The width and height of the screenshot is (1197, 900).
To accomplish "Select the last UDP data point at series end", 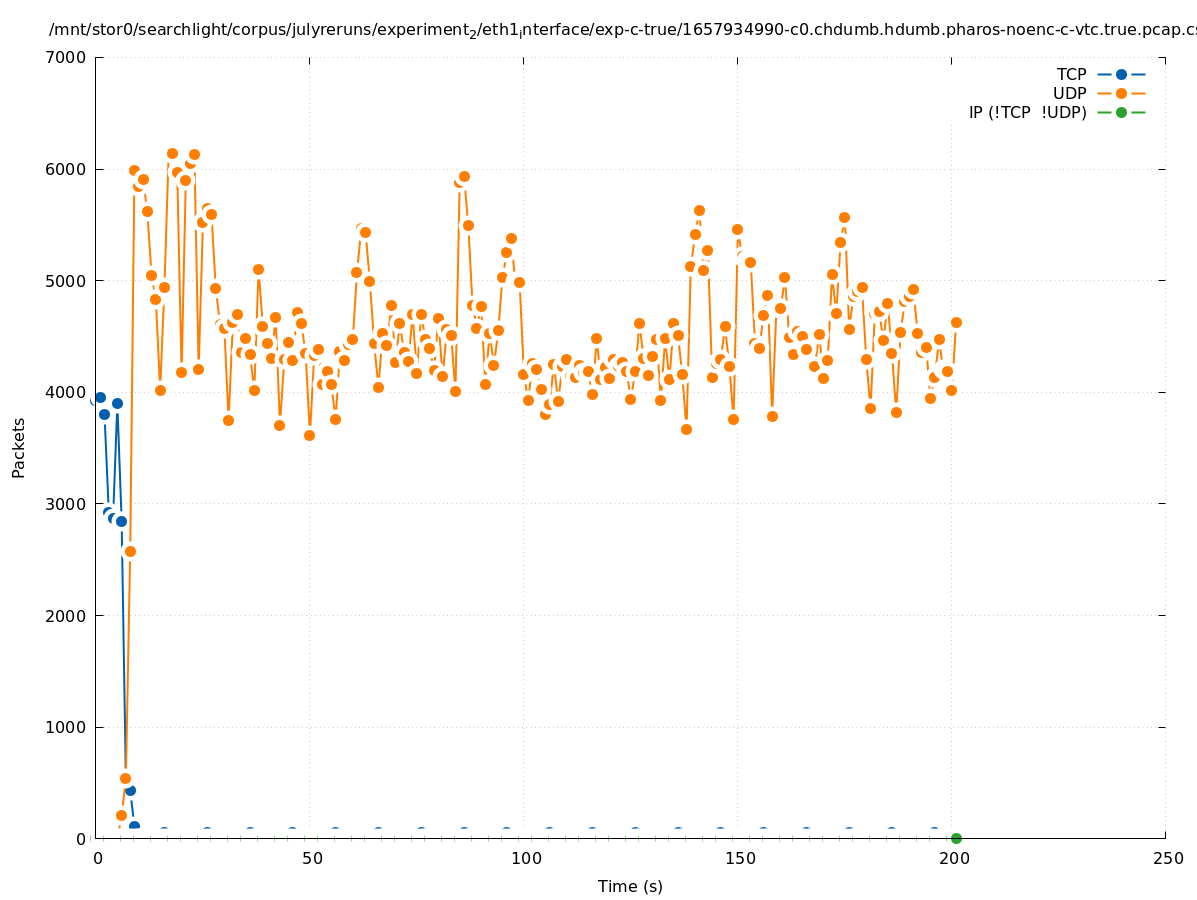I will [956, 322].
